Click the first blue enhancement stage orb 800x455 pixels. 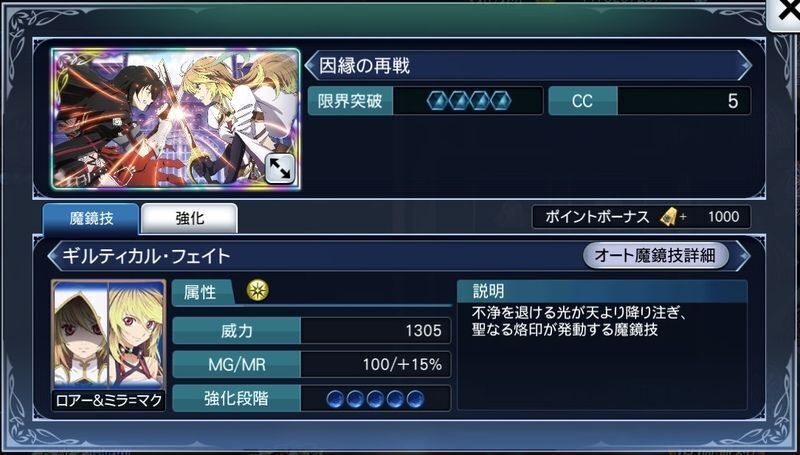(x=335, y=399)
